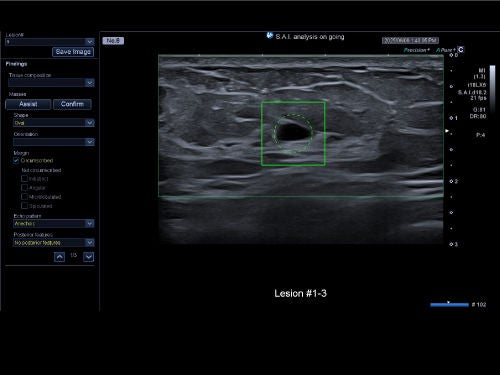
Task: Click the depth scale marker labeled 2
Action: point(454,181)
